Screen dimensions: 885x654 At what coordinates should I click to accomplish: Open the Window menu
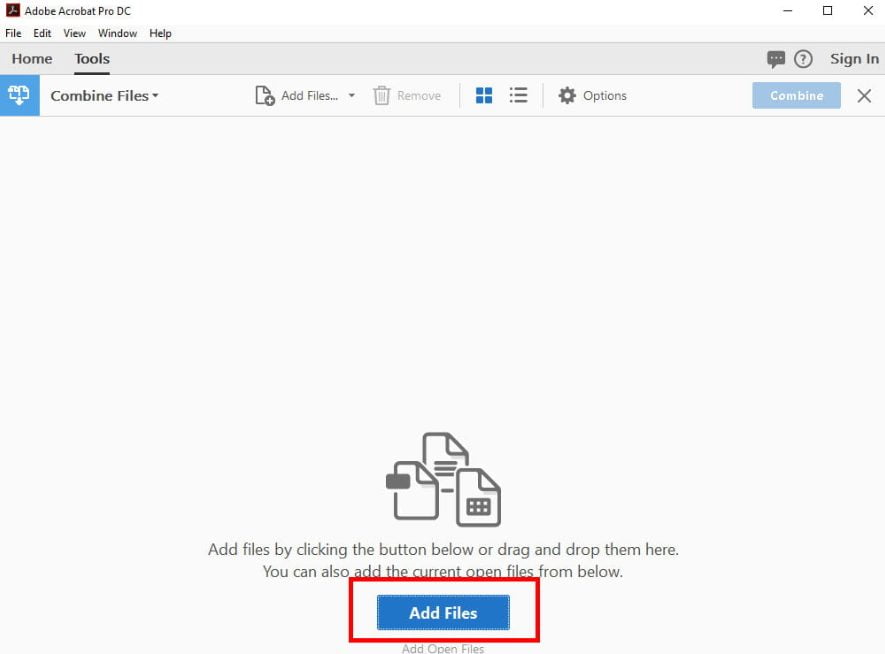pyautogui.click(x=117, y=33)
